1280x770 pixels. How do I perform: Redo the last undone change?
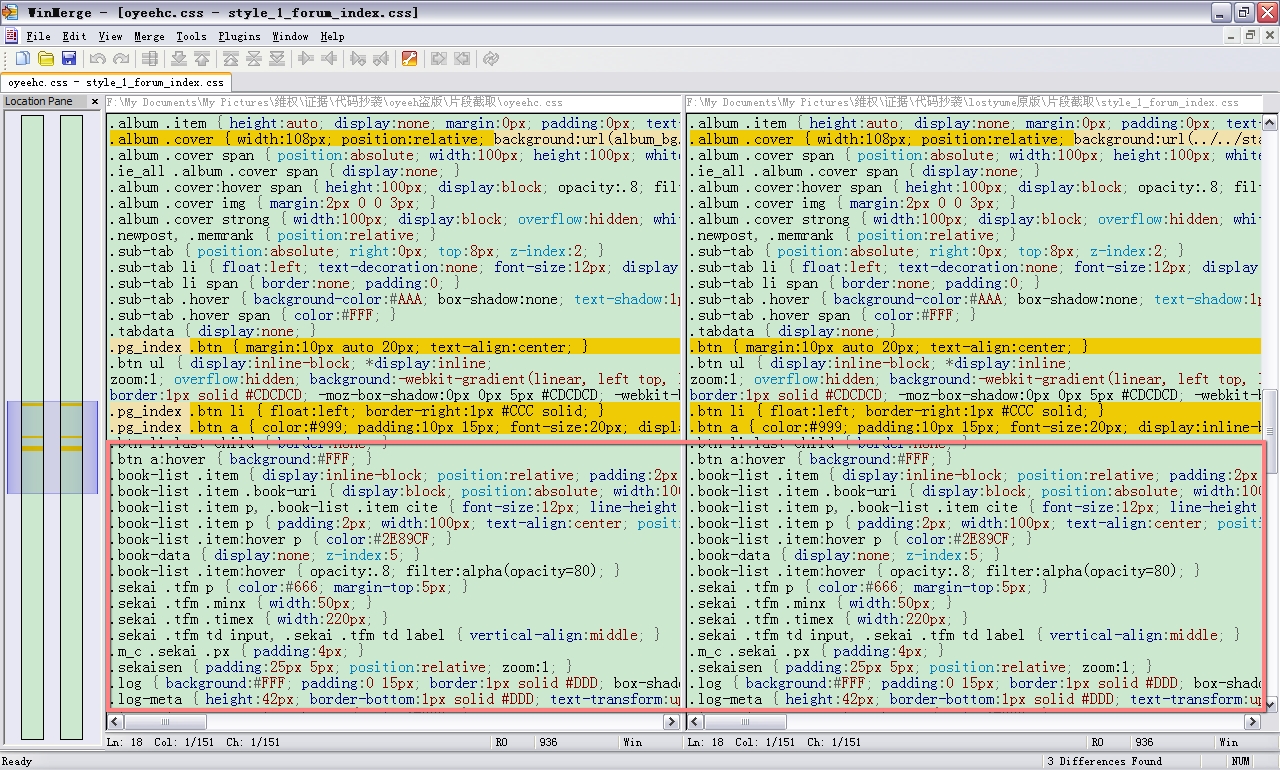pyautogui.click(x=122, y=59)
